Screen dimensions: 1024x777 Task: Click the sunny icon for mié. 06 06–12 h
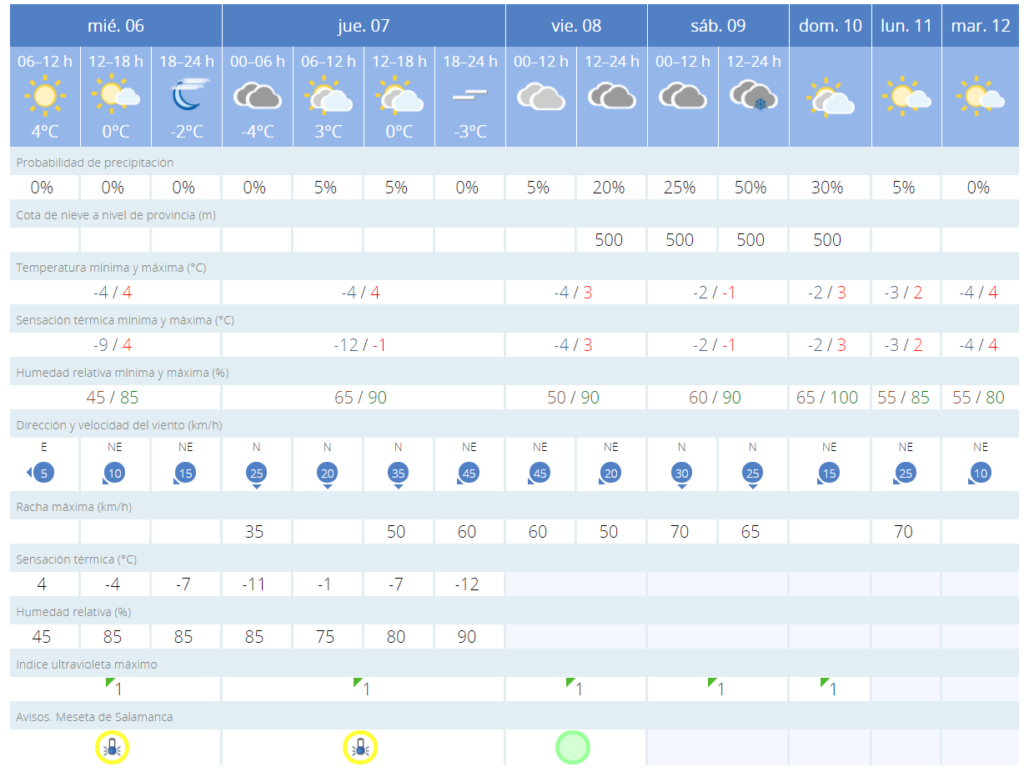click(44, 95)
